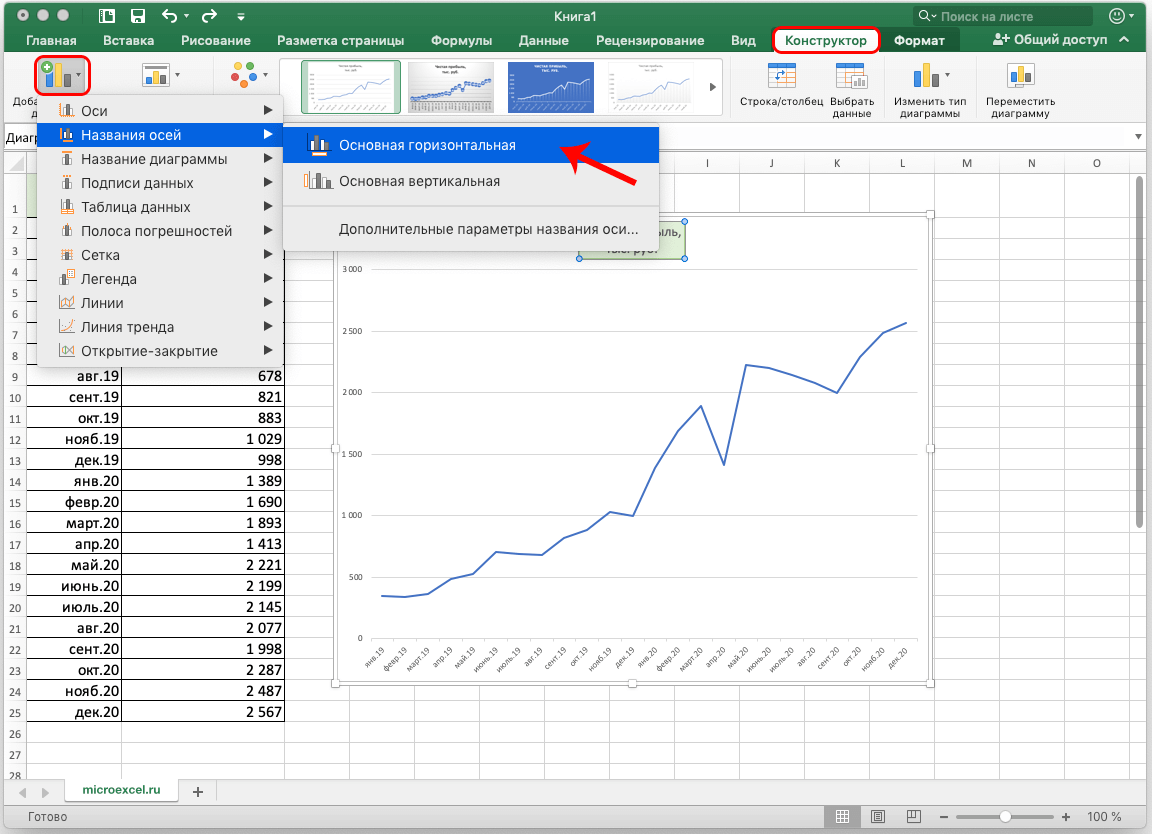Open the Add Chart Element button
Viewport: 1152px width, 834px height.
[x=62, y=75]
